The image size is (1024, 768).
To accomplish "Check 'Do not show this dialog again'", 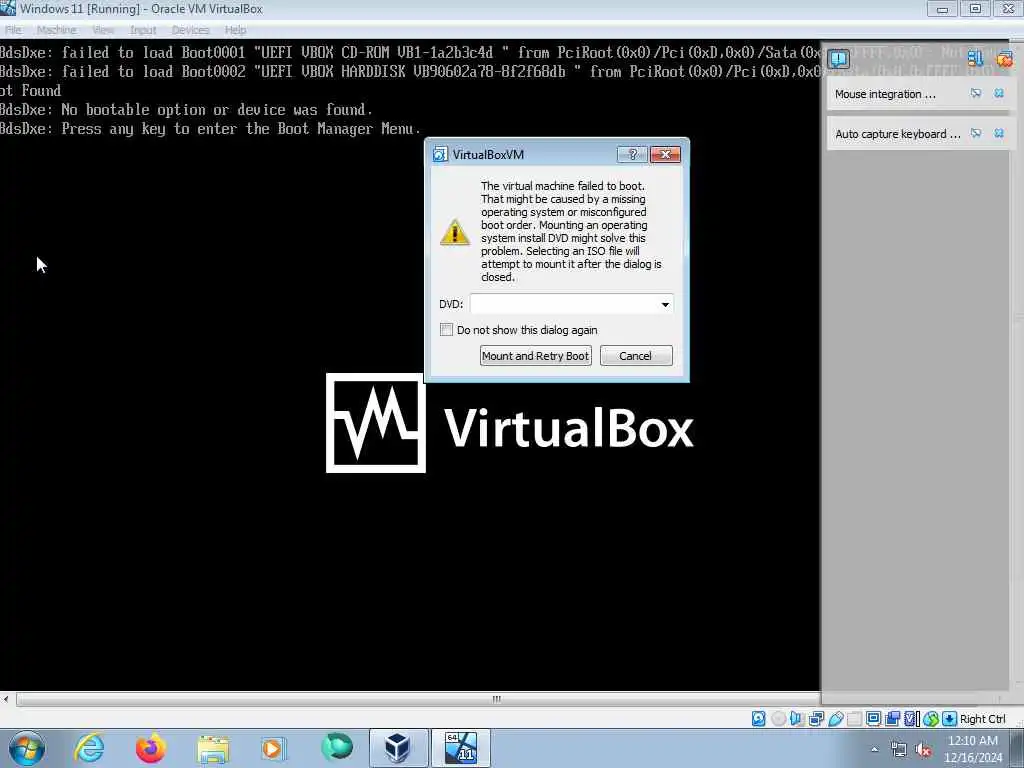I will pos(446,330).
